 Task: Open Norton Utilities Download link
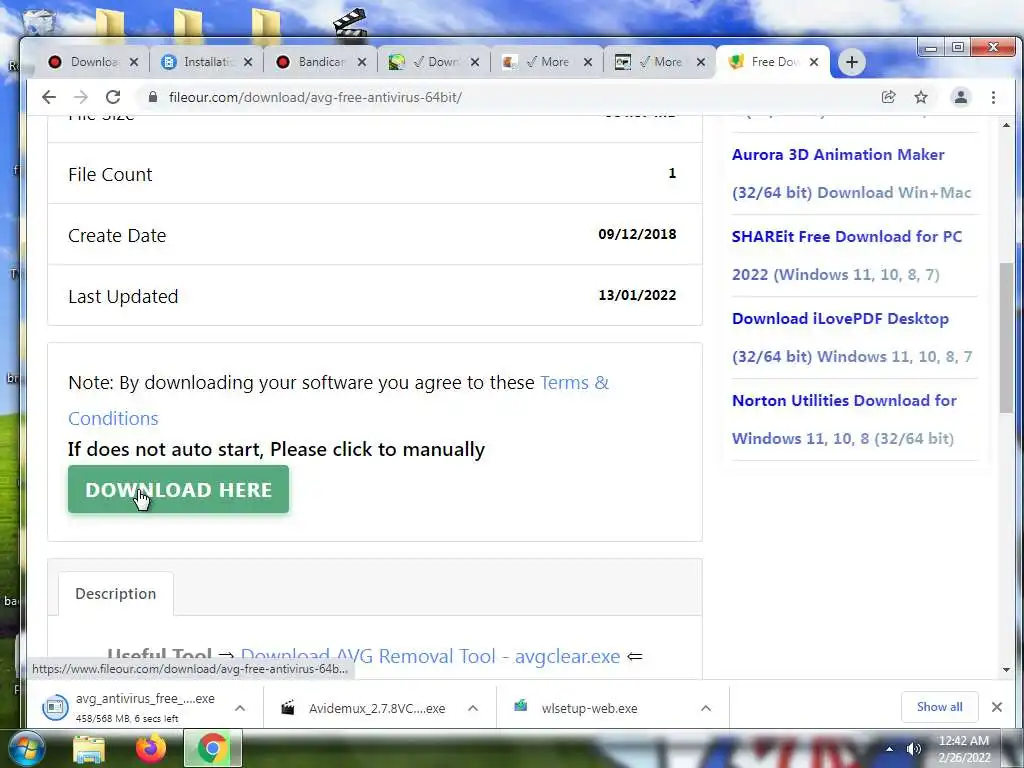pos(844,419)
